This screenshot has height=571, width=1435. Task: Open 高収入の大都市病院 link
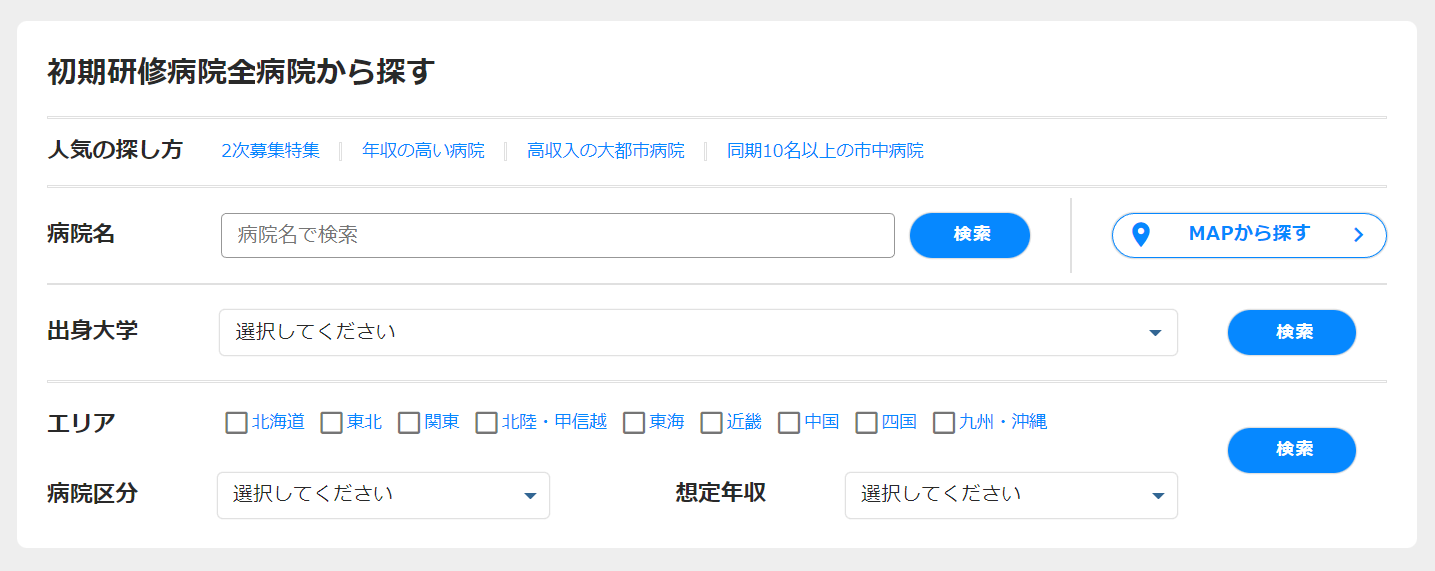point(606,151)
